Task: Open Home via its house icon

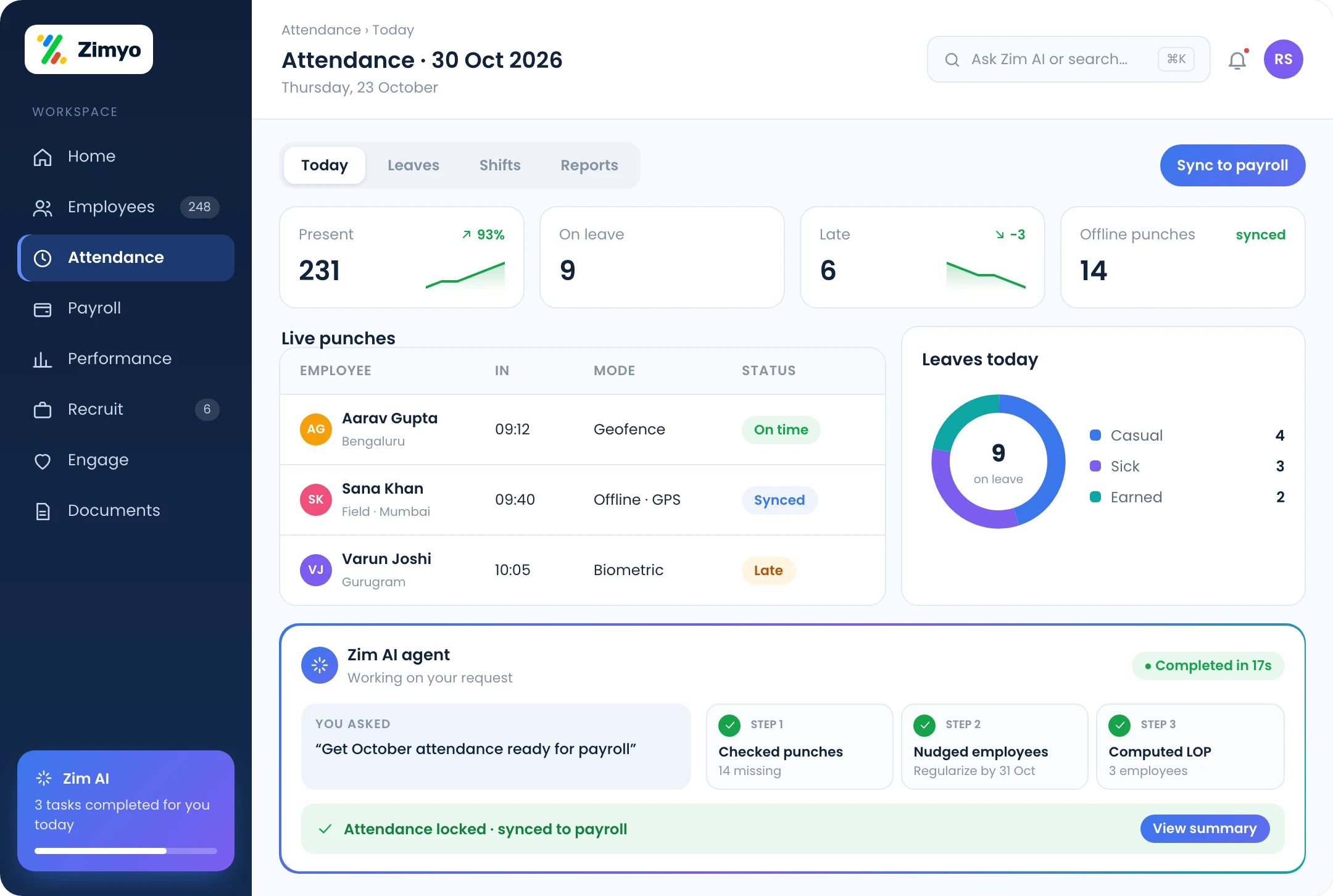Action: point(43,157)
